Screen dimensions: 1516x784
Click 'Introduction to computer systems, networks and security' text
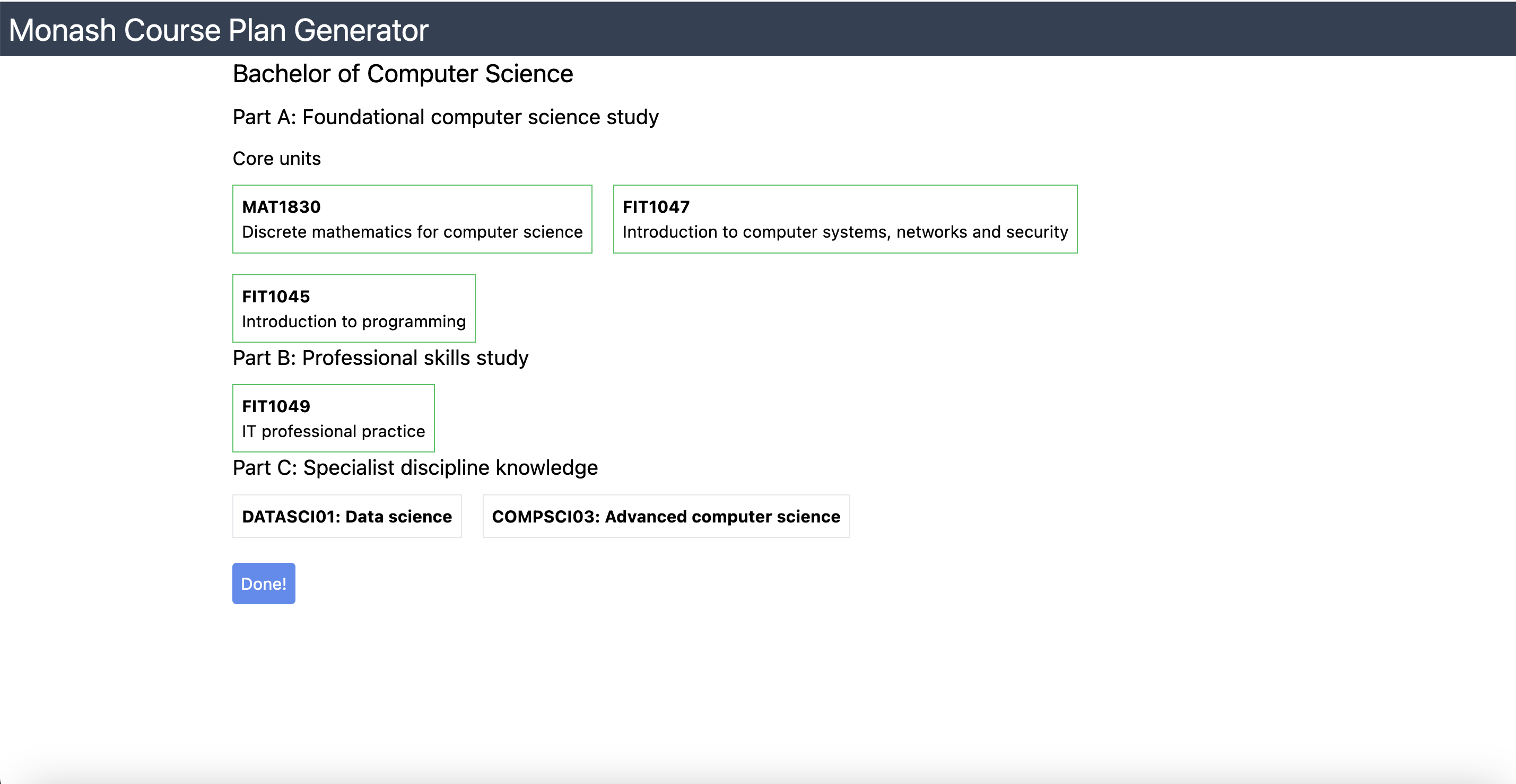[x=845, y=232]
